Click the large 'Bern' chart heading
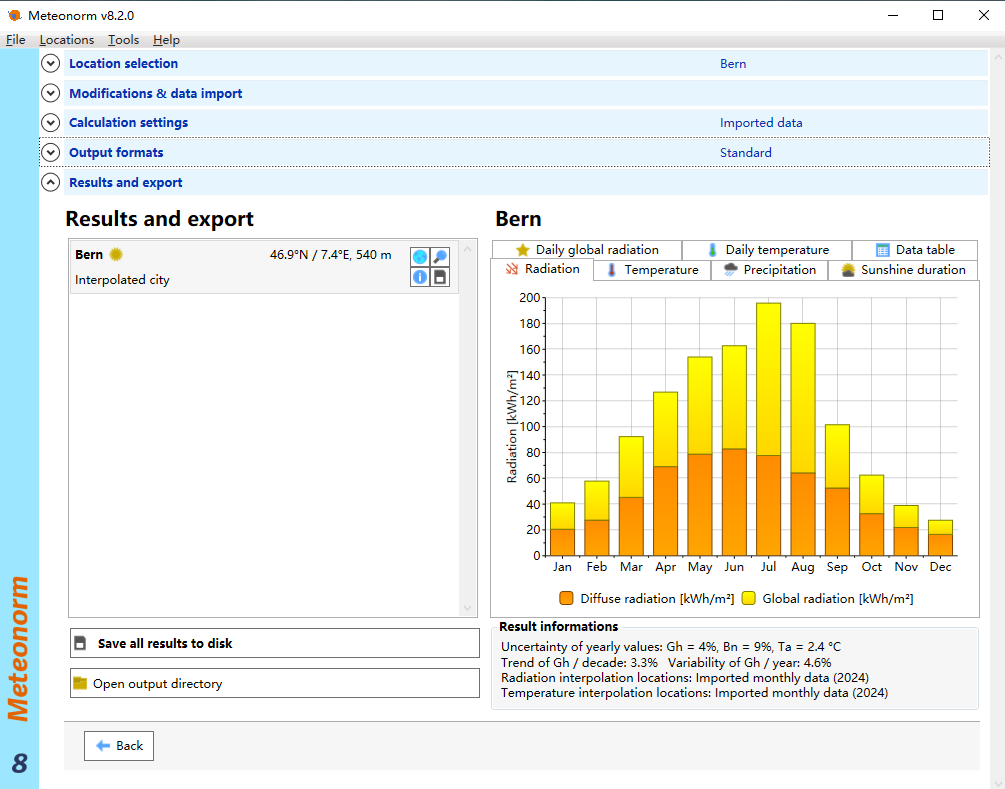 click(518, 219)
